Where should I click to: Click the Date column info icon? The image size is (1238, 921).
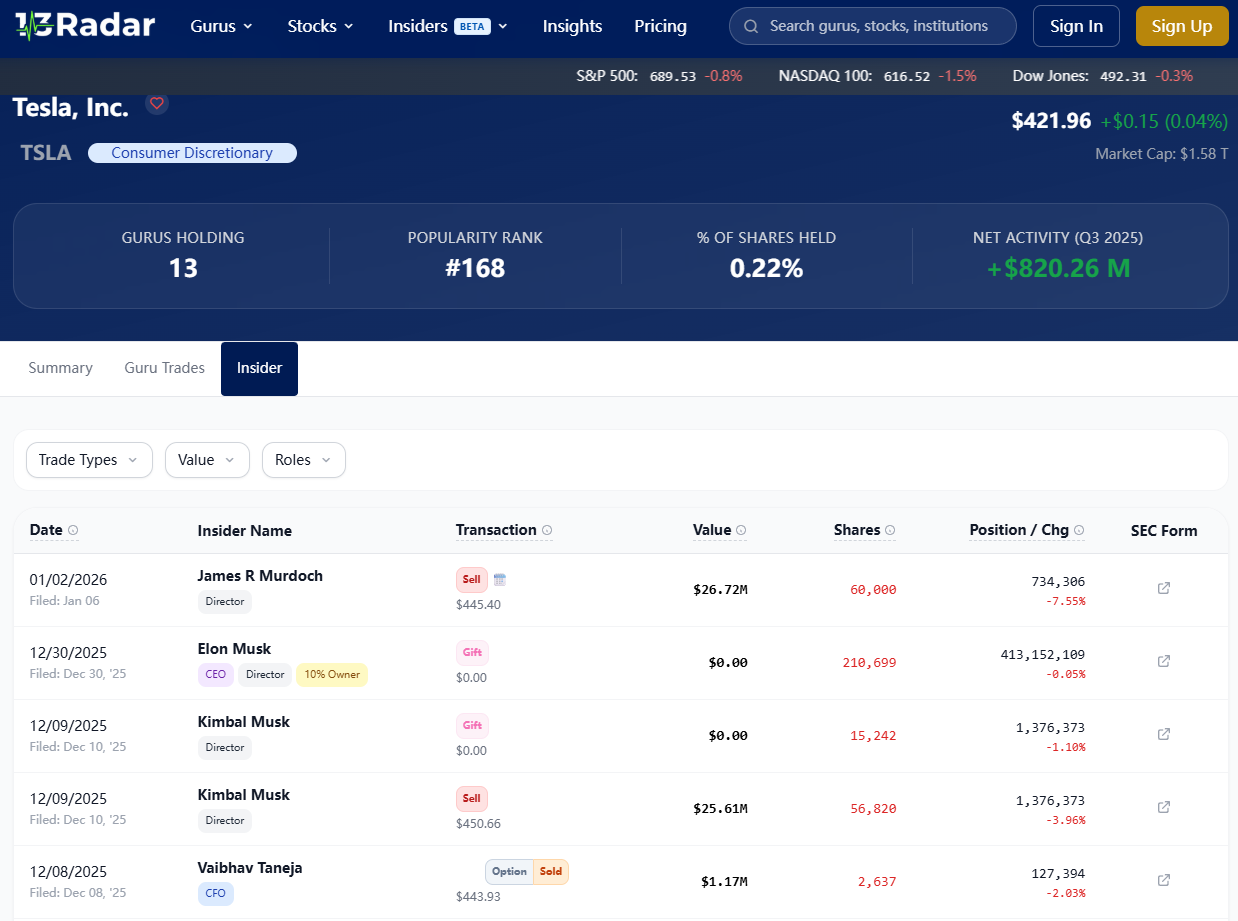coord(73,530)
